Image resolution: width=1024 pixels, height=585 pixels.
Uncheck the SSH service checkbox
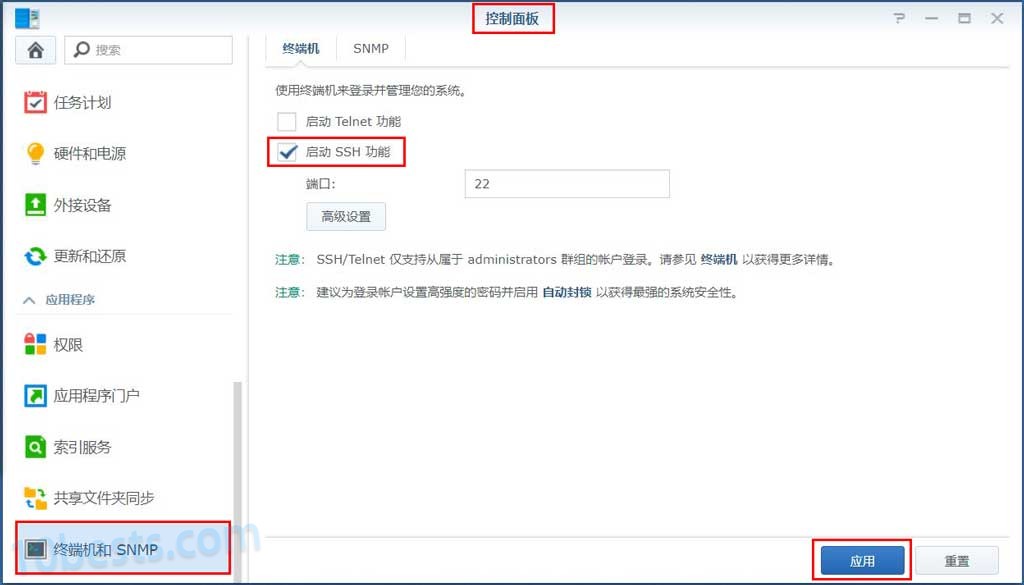[x=287, y=152]
